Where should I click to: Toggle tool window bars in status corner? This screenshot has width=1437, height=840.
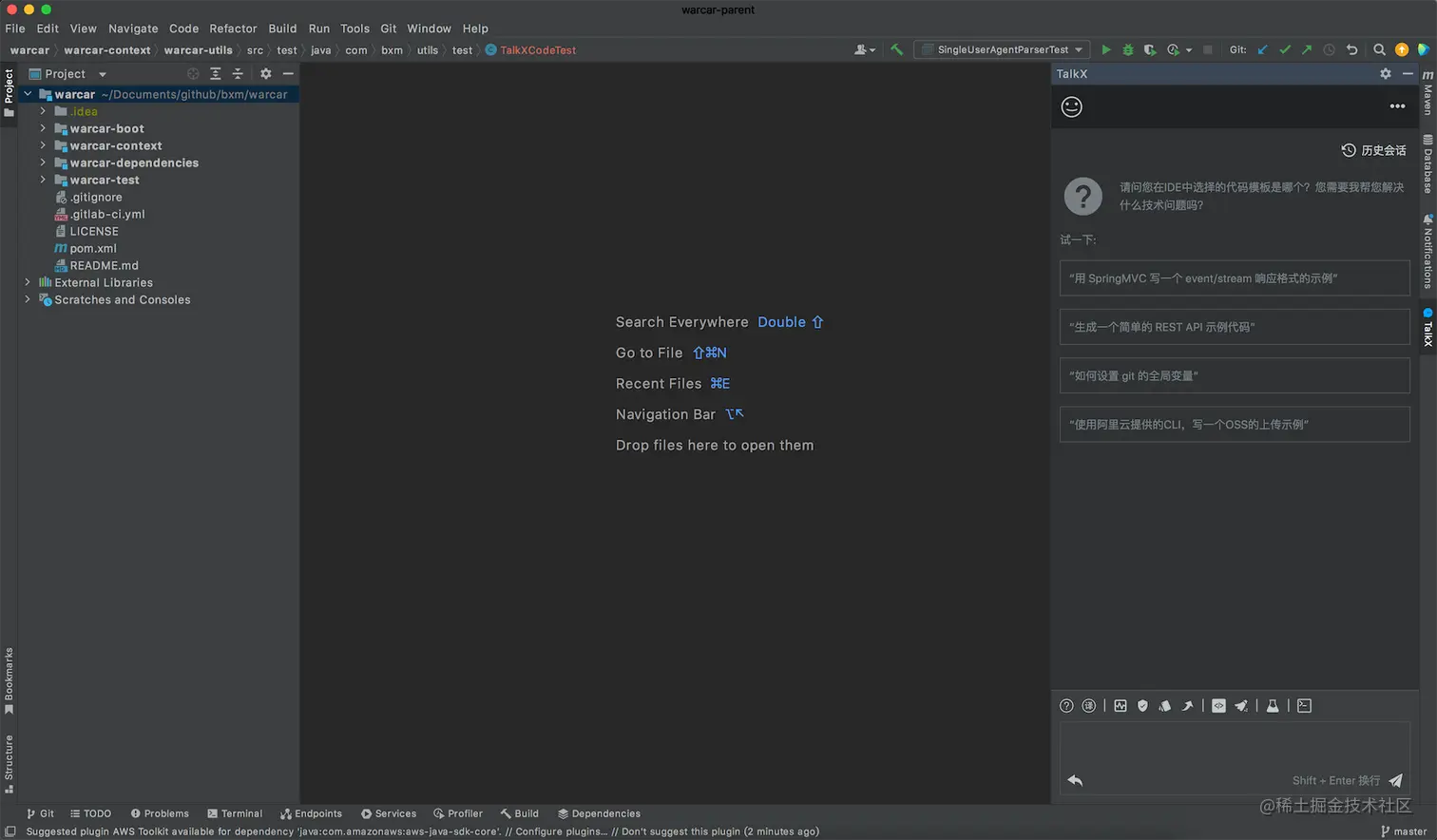[10, 831]
